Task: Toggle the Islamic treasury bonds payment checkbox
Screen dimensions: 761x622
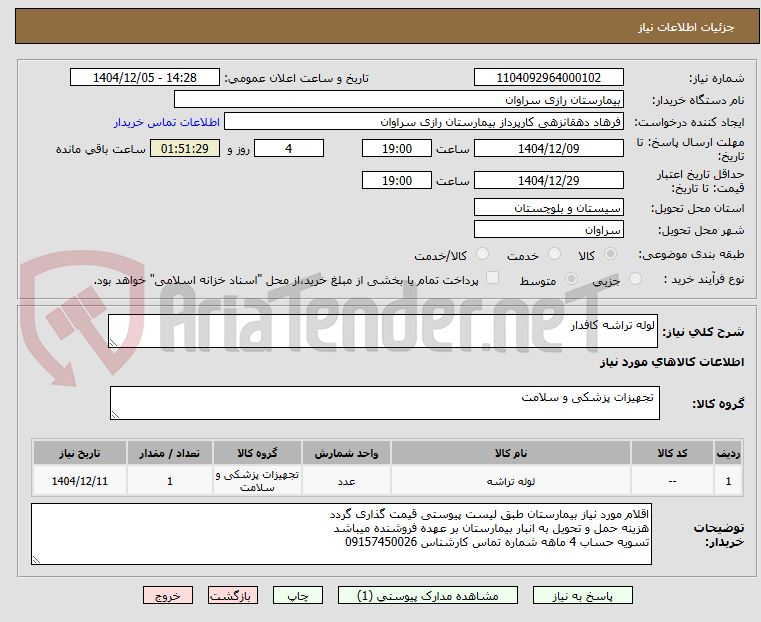Action: point(492,278)
